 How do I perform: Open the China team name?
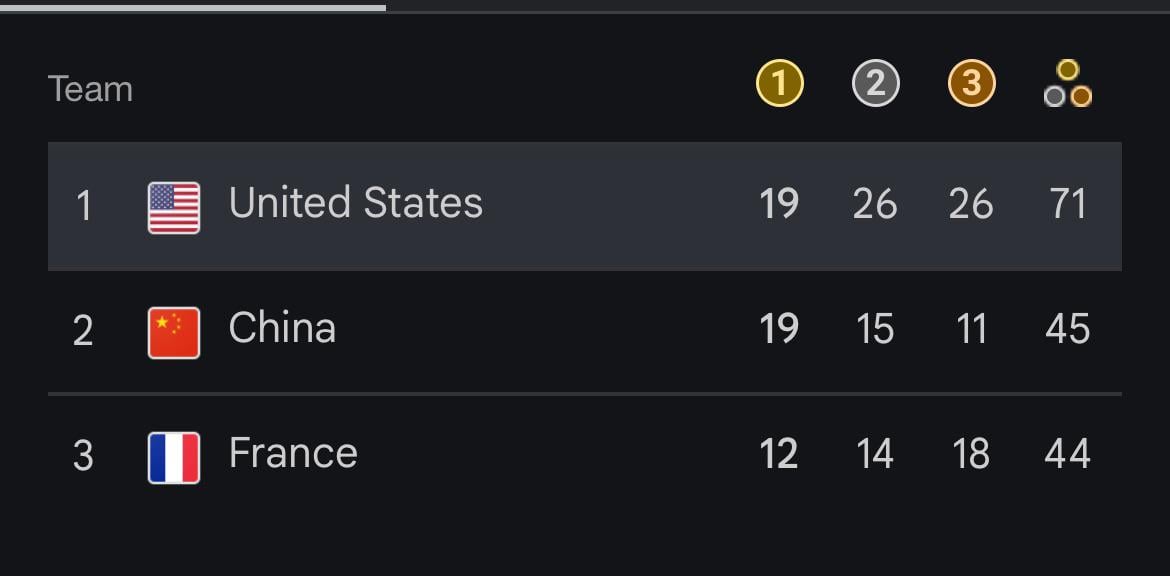[x=282, y=328]
